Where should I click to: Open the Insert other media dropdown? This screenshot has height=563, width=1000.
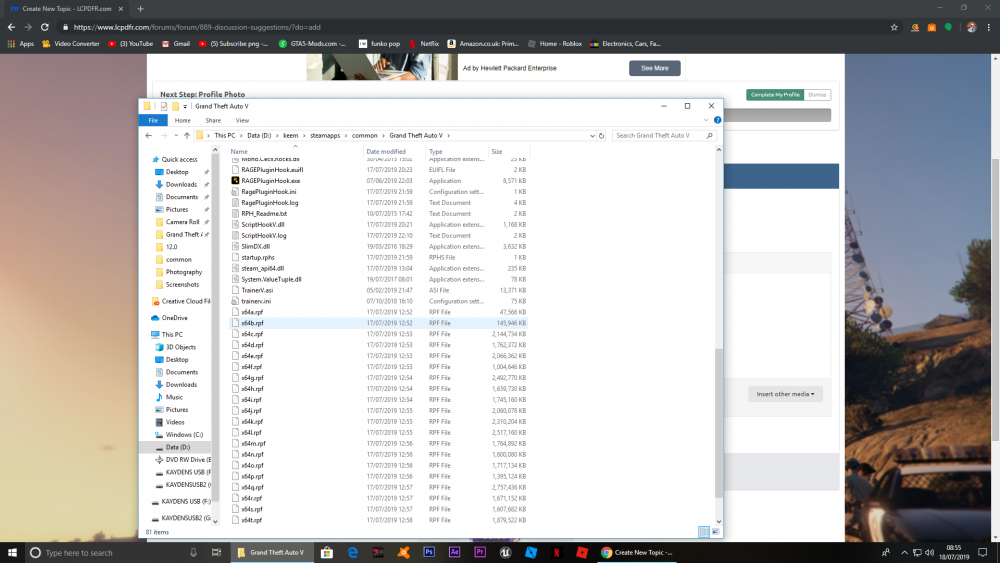pyautogui.click(x=785, y=394)
